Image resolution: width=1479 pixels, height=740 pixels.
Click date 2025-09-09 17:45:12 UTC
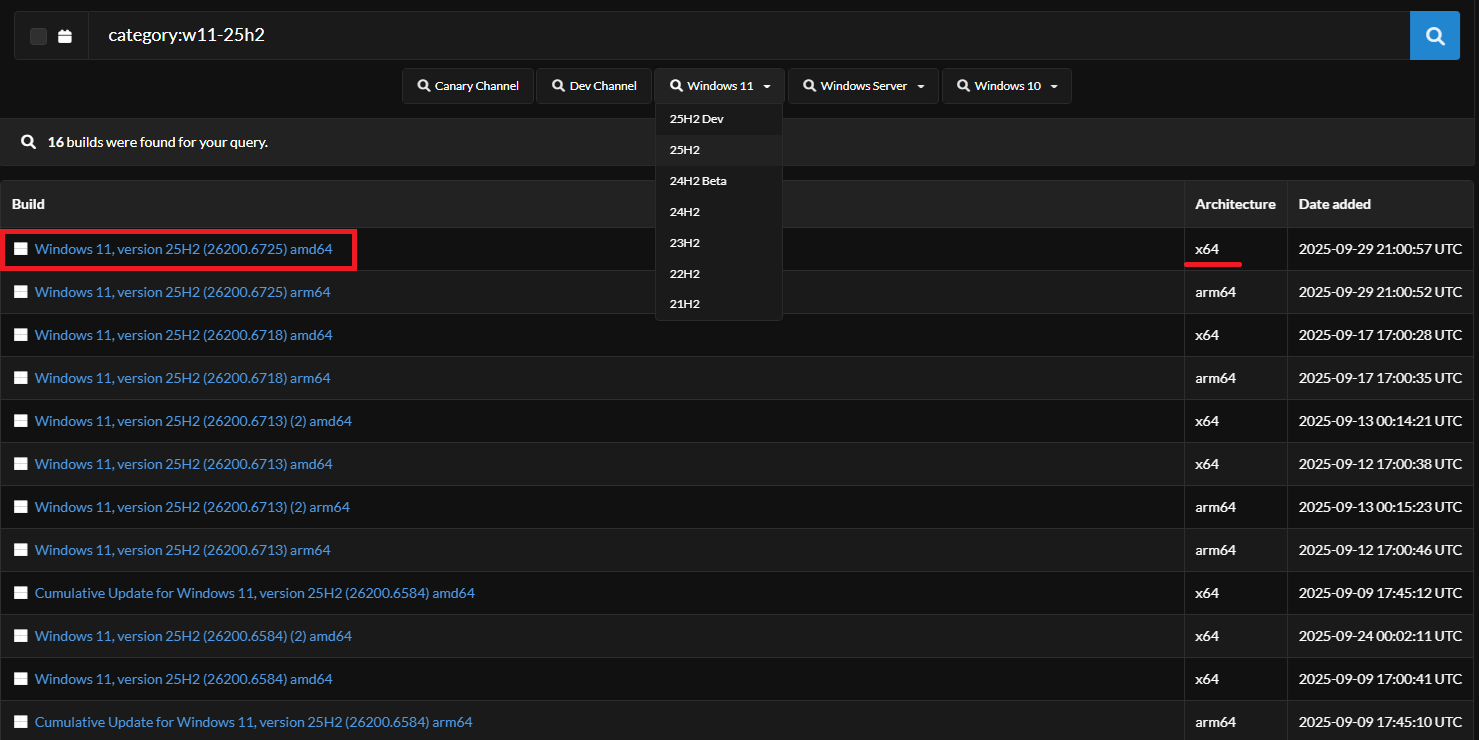[1380, 593]
